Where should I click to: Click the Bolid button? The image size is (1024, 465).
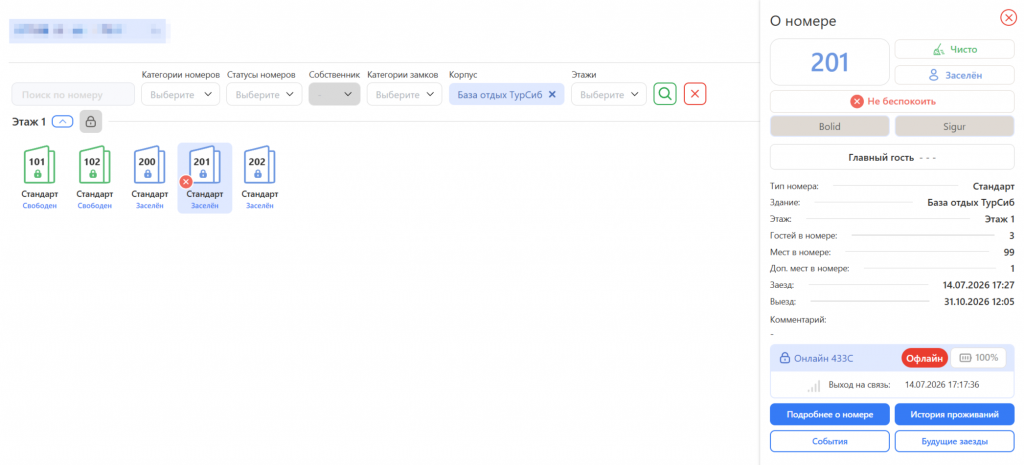click(x=830, y=127)
